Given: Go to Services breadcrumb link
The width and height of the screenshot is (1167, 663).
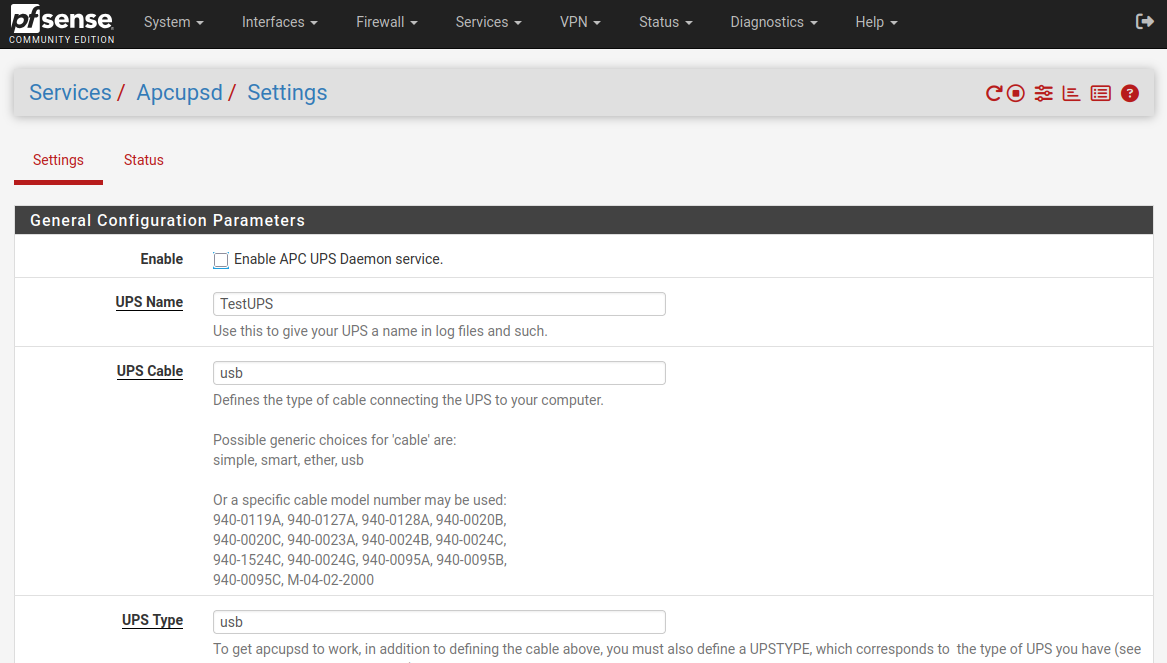Looking at the screenshot, I should tap(70, 92).
